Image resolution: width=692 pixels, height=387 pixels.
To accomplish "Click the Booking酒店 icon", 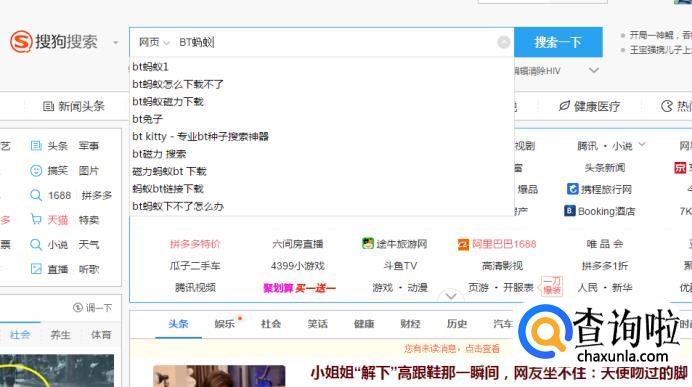I will pos(569,211).
